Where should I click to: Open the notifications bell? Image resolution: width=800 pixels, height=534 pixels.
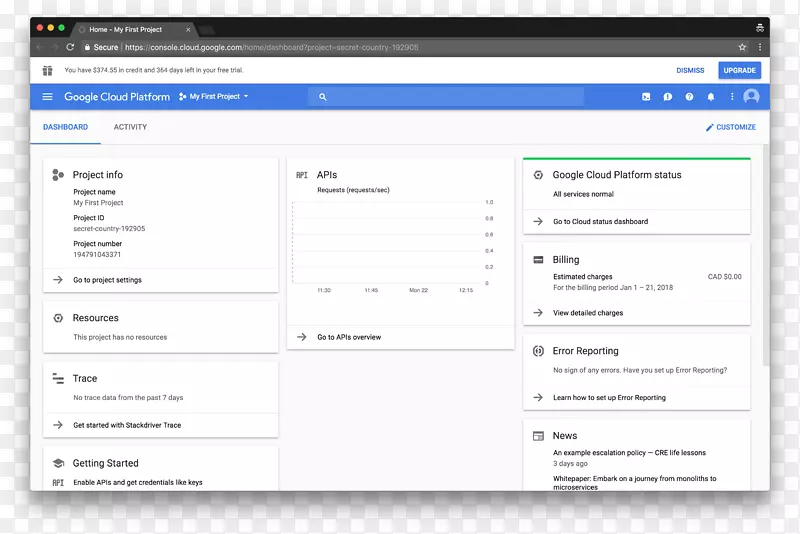click(x=711, y=97)
